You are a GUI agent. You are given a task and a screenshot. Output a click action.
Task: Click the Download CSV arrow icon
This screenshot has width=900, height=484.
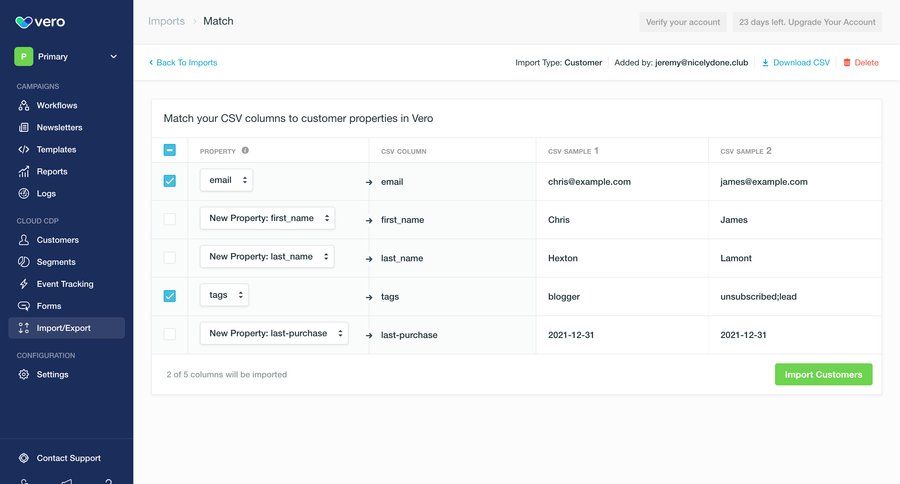(x=765, y=63)
